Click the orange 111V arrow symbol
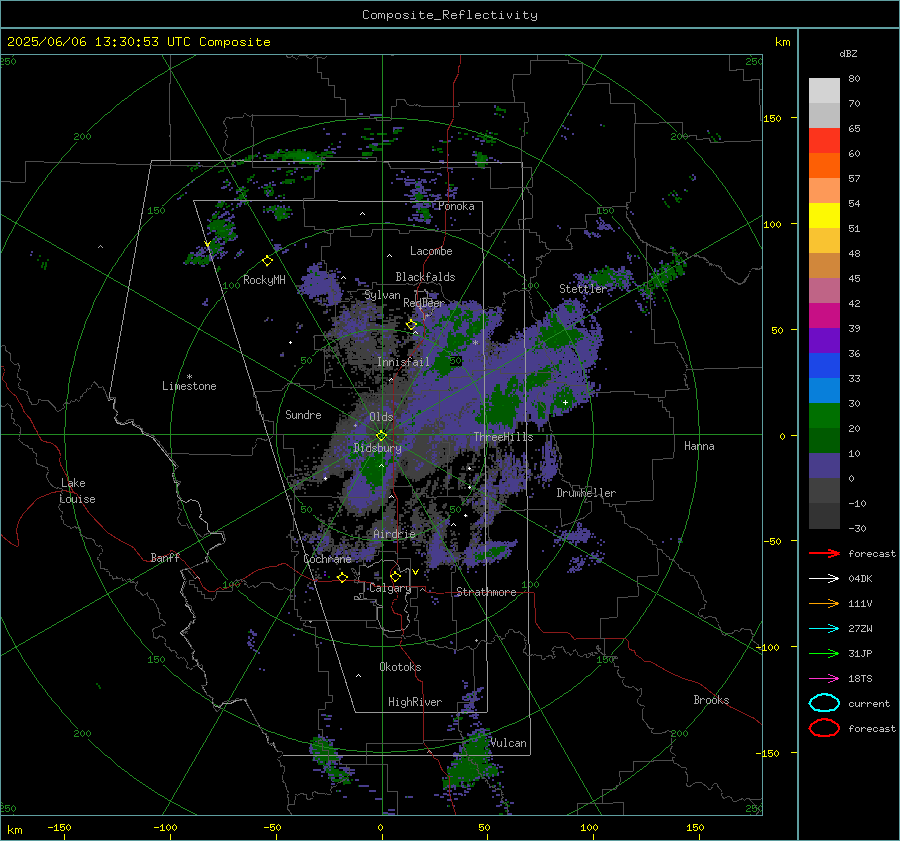 [x=824, y=603]
